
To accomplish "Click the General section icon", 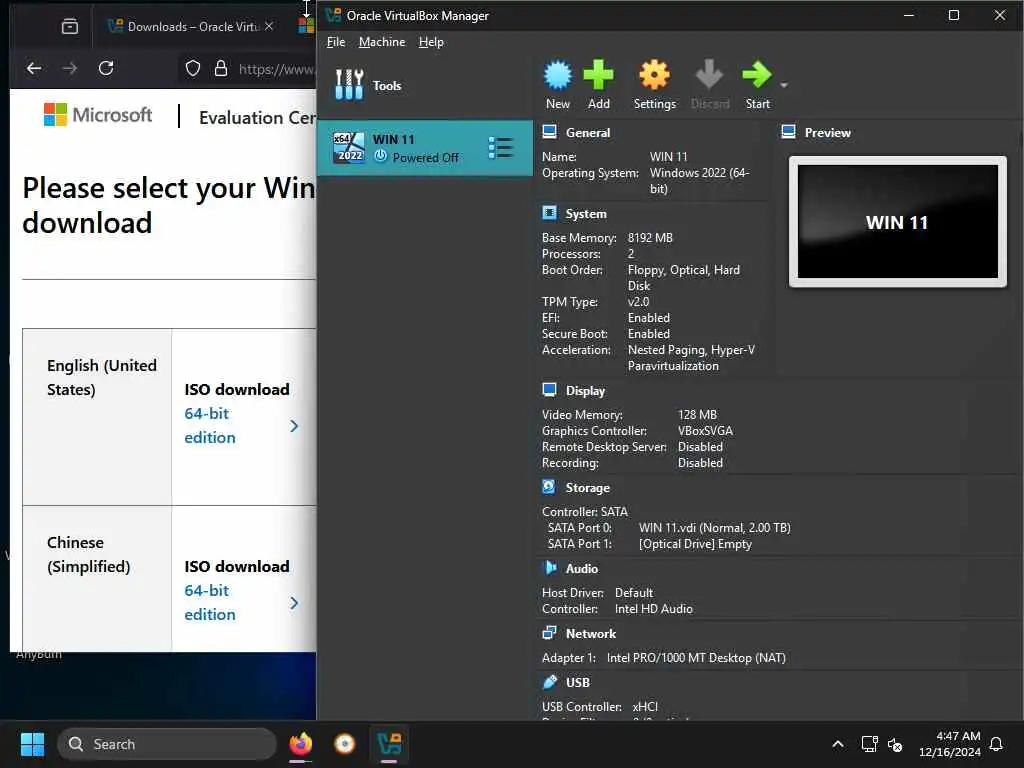I will coord(550,132).
